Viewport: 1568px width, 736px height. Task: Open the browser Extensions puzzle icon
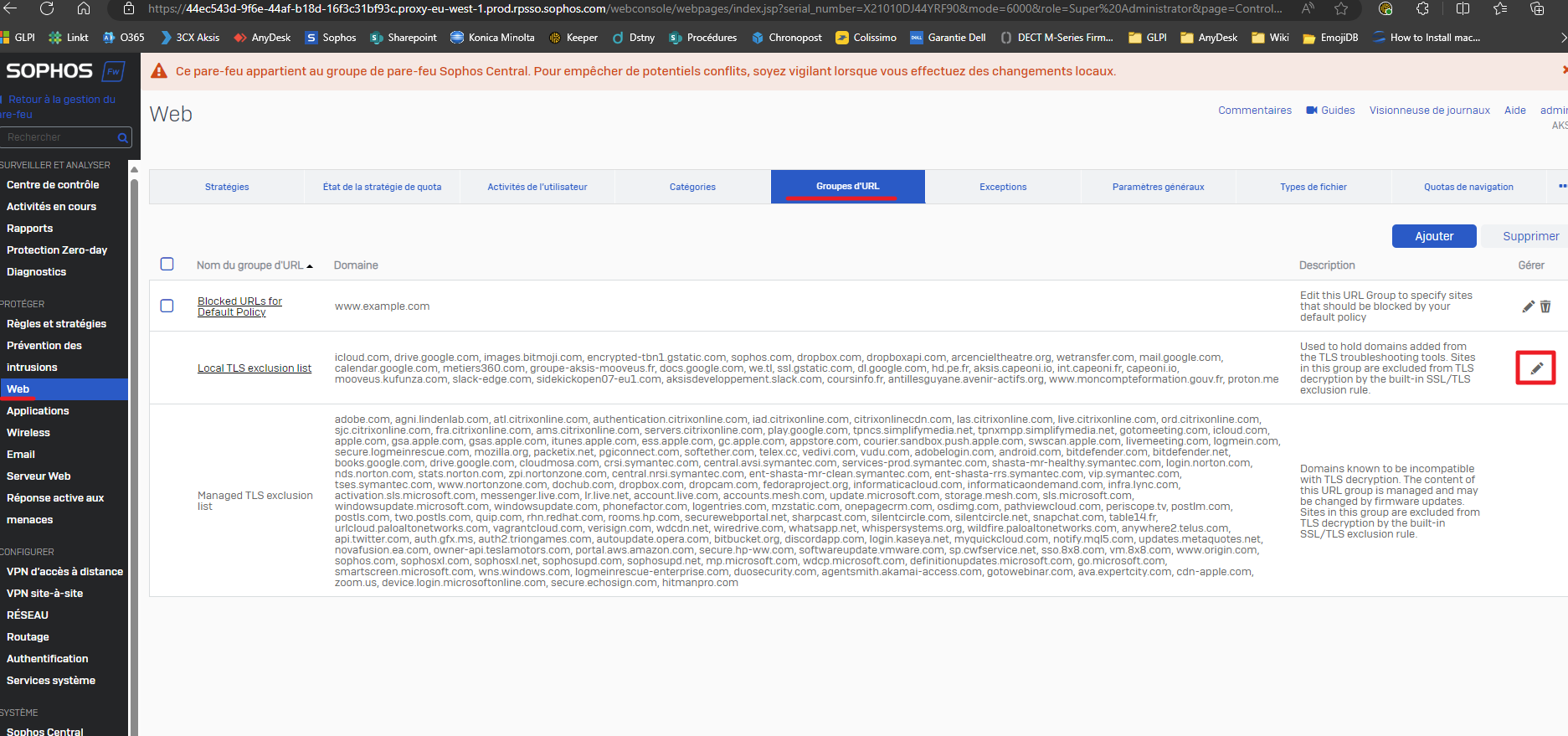pos(1422,8)
